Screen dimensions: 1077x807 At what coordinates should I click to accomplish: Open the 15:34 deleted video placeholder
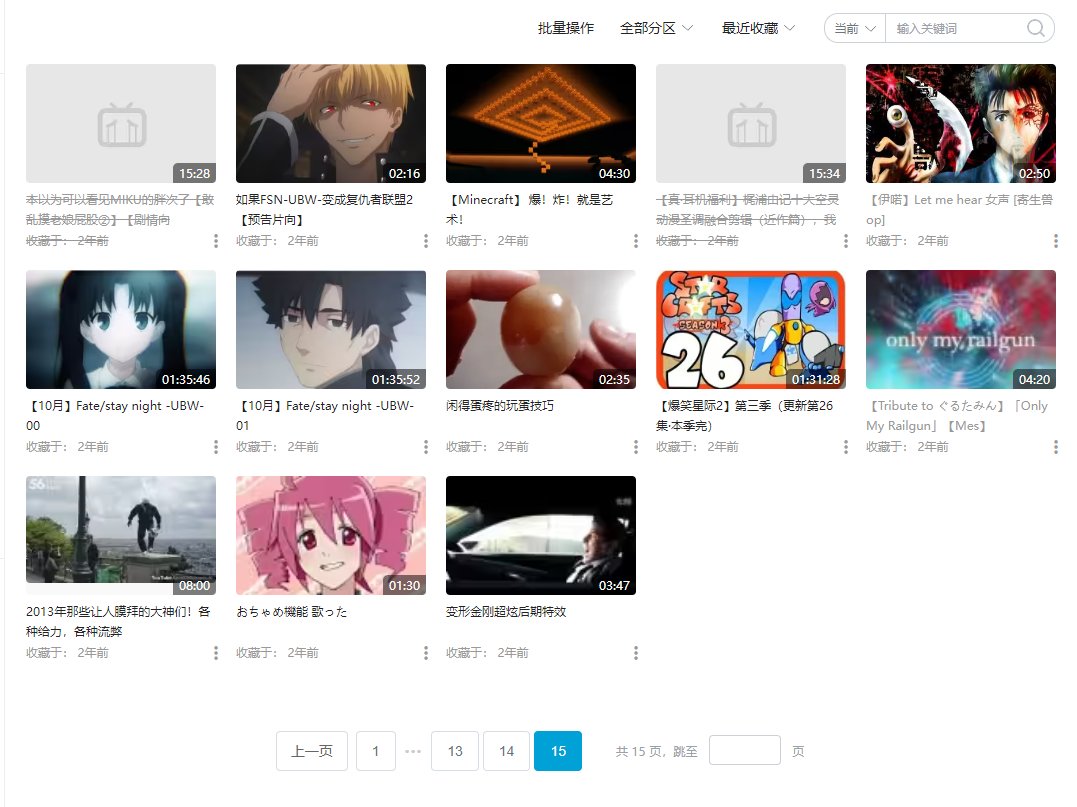click(751, 124)
